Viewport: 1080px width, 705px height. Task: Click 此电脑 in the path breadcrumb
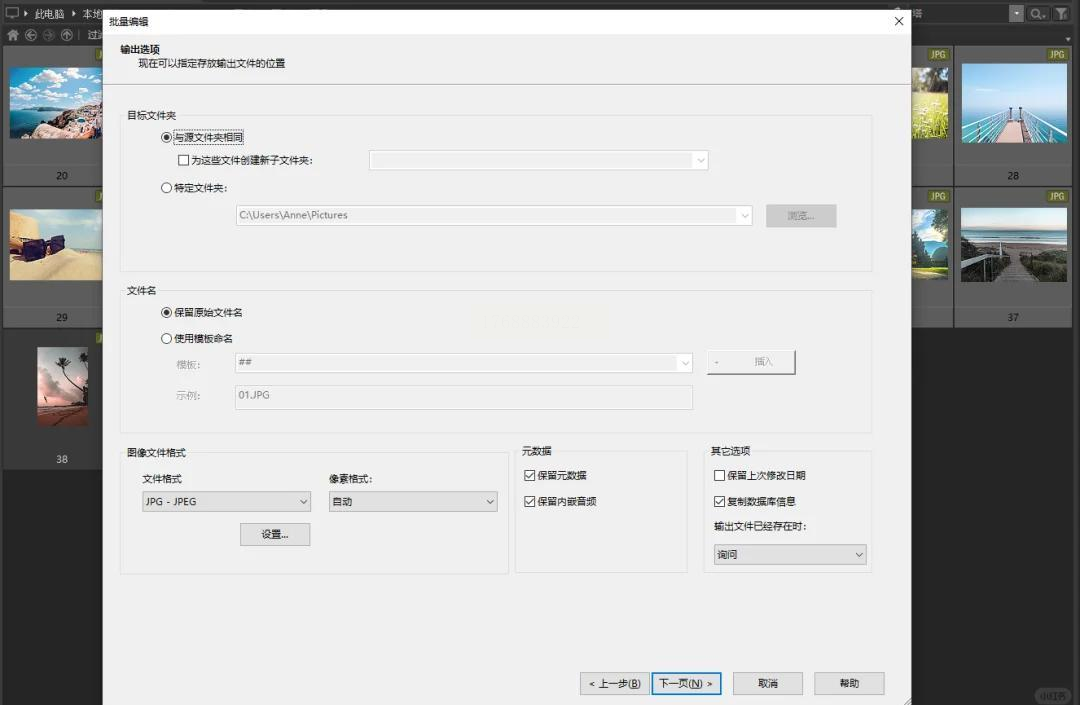(x=50, y=14)
